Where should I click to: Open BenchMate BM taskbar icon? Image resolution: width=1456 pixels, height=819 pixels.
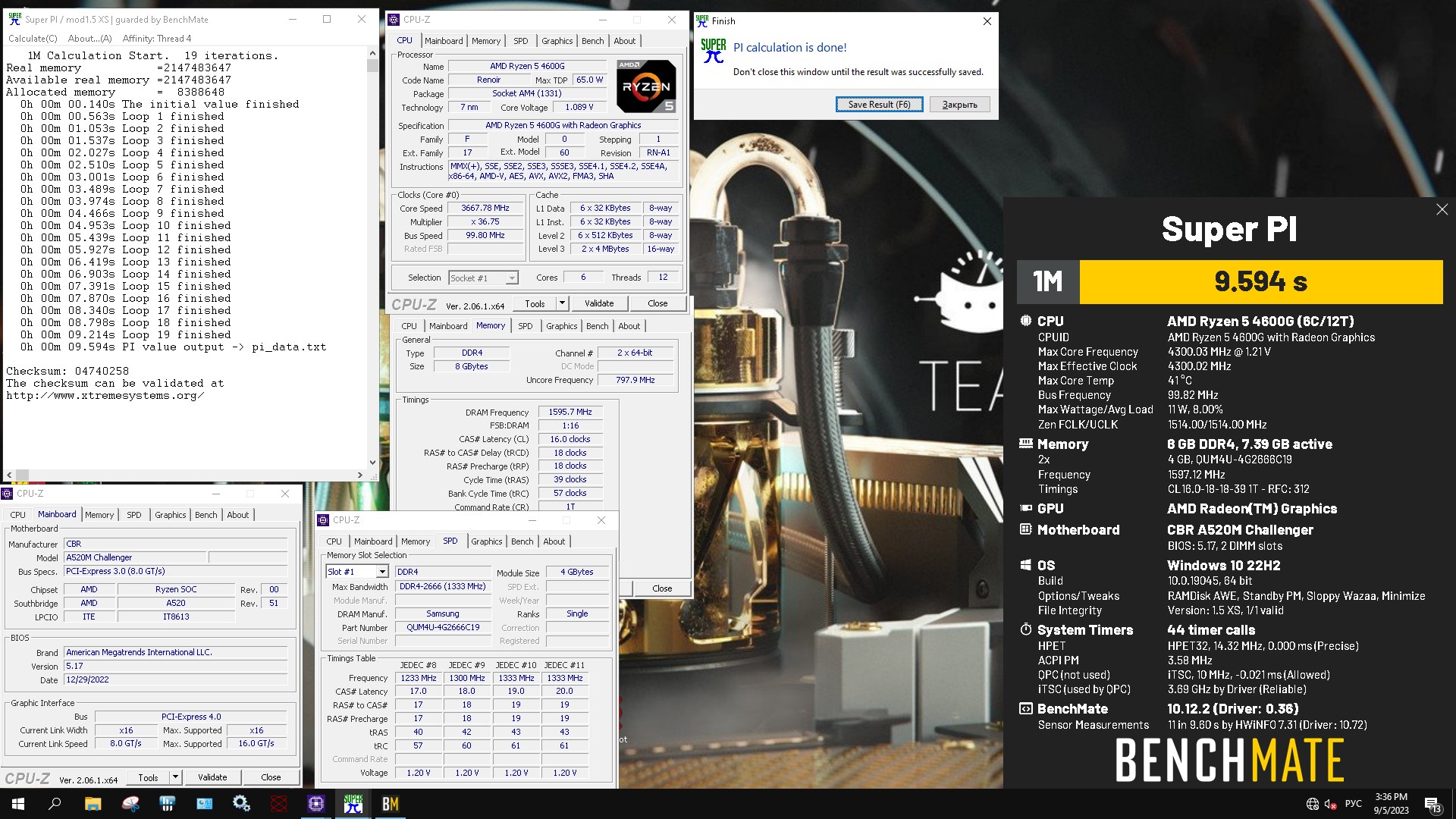[390, 804]
